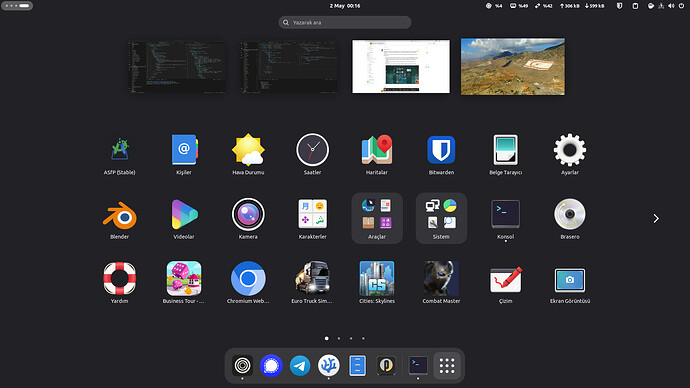The image size is (690, 388).
Task: Open volume speaker icon in top bar
Action: pyautogui.click(x=671, y=6)
